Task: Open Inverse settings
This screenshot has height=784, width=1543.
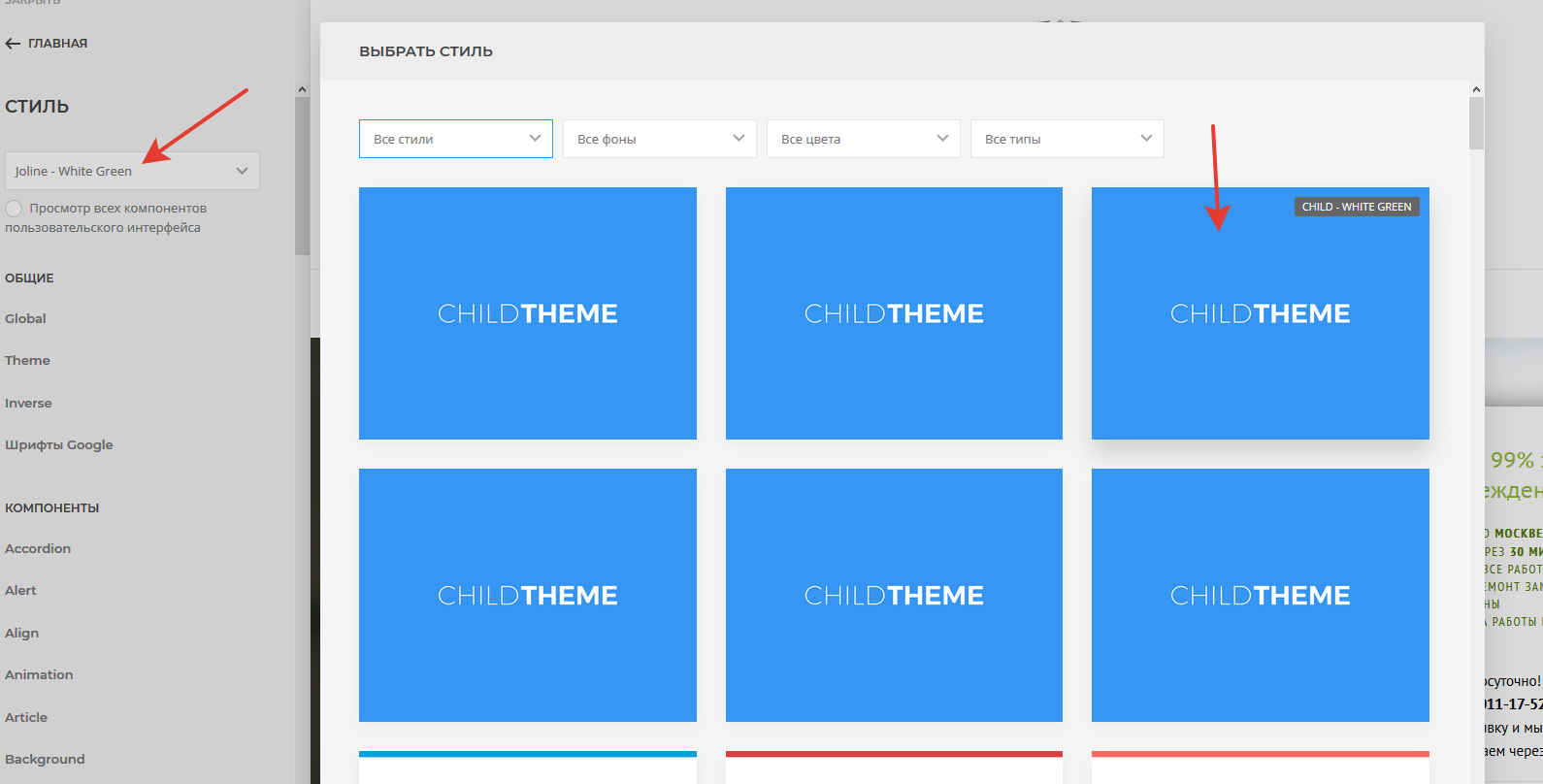Action: [x=28, y=403]
